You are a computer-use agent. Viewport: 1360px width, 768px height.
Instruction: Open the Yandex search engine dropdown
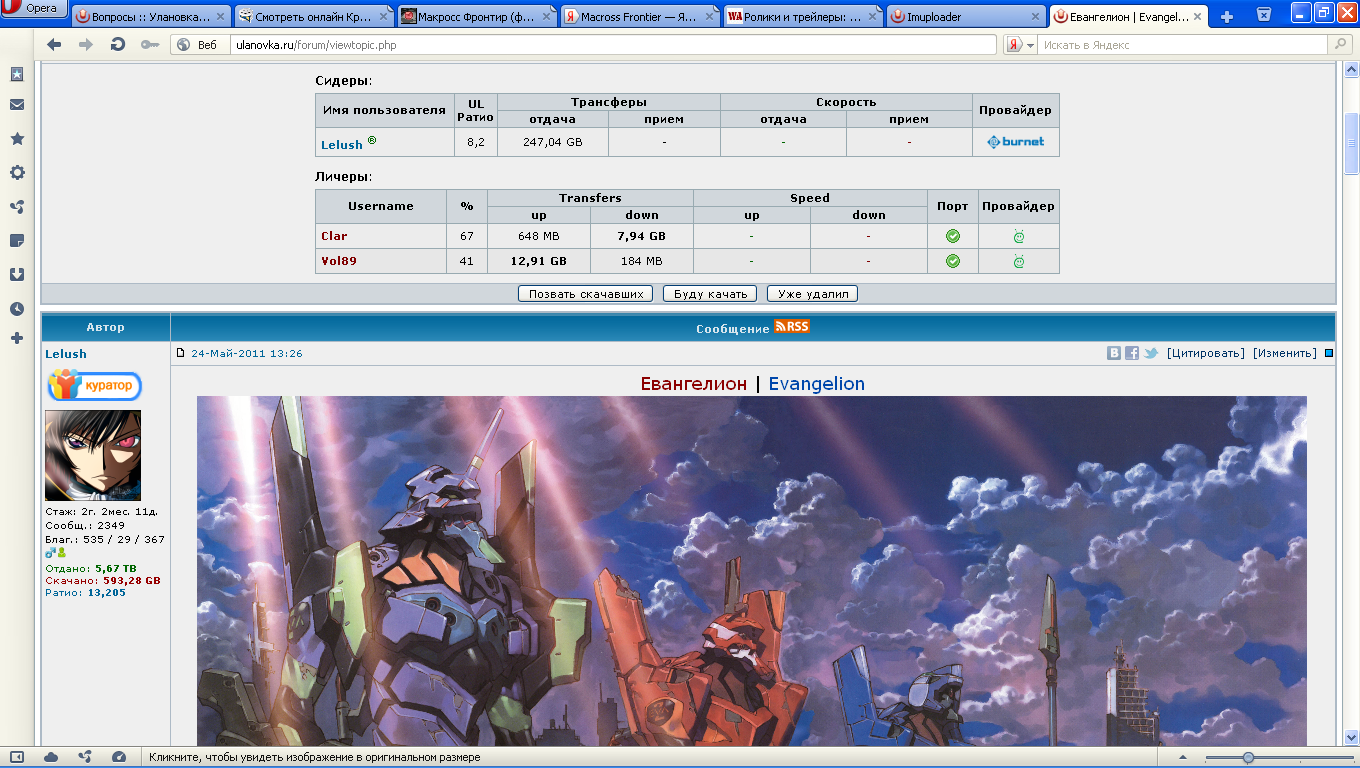[1021, 45]
